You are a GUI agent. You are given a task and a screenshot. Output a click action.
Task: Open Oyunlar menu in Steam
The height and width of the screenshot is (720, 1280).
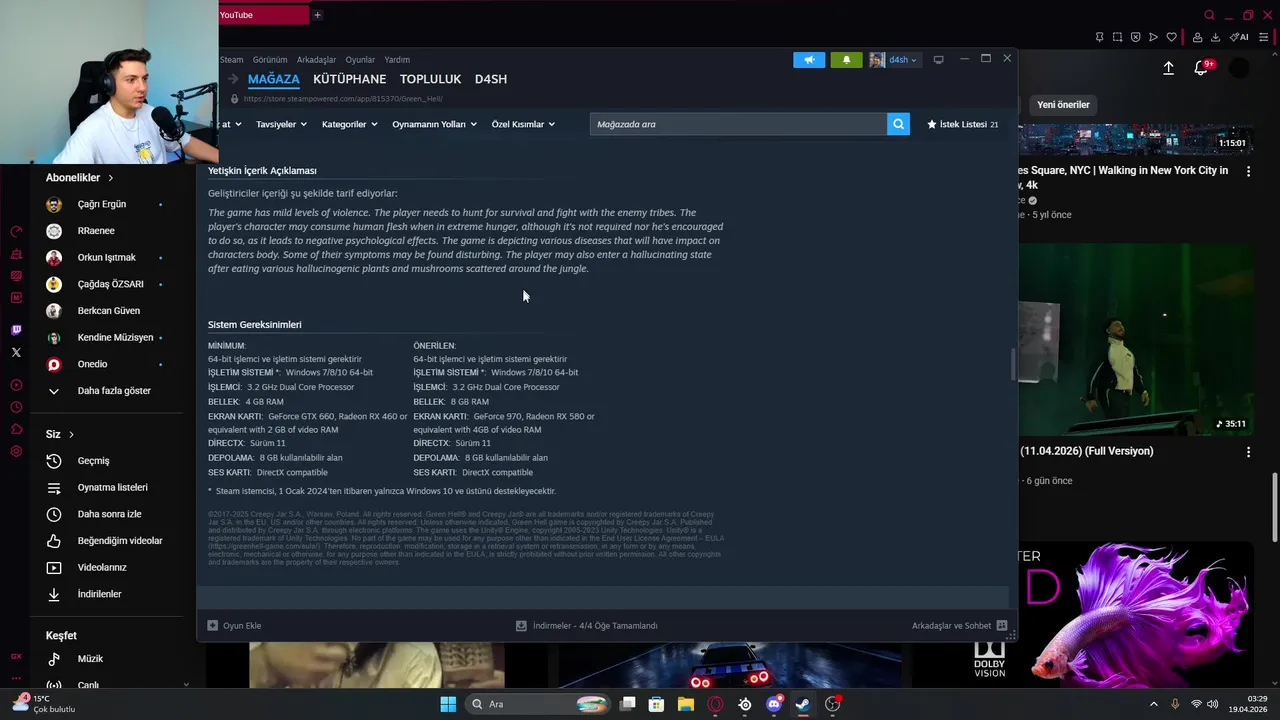click(x=360, y=60)
